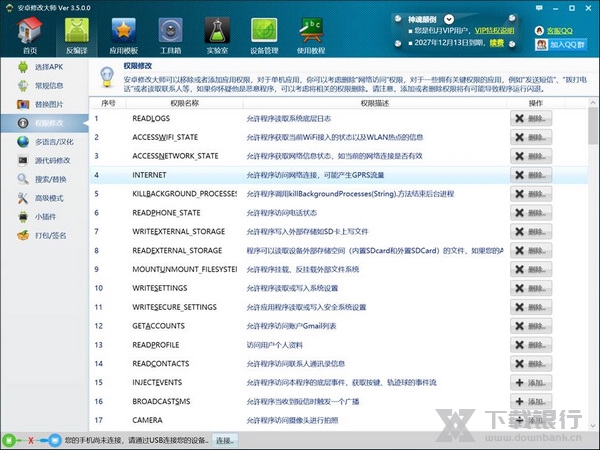Delete the KILL_BACKGROUND_PROCESSES permission
Screen dimensions: 600x450
click(531, 194)
